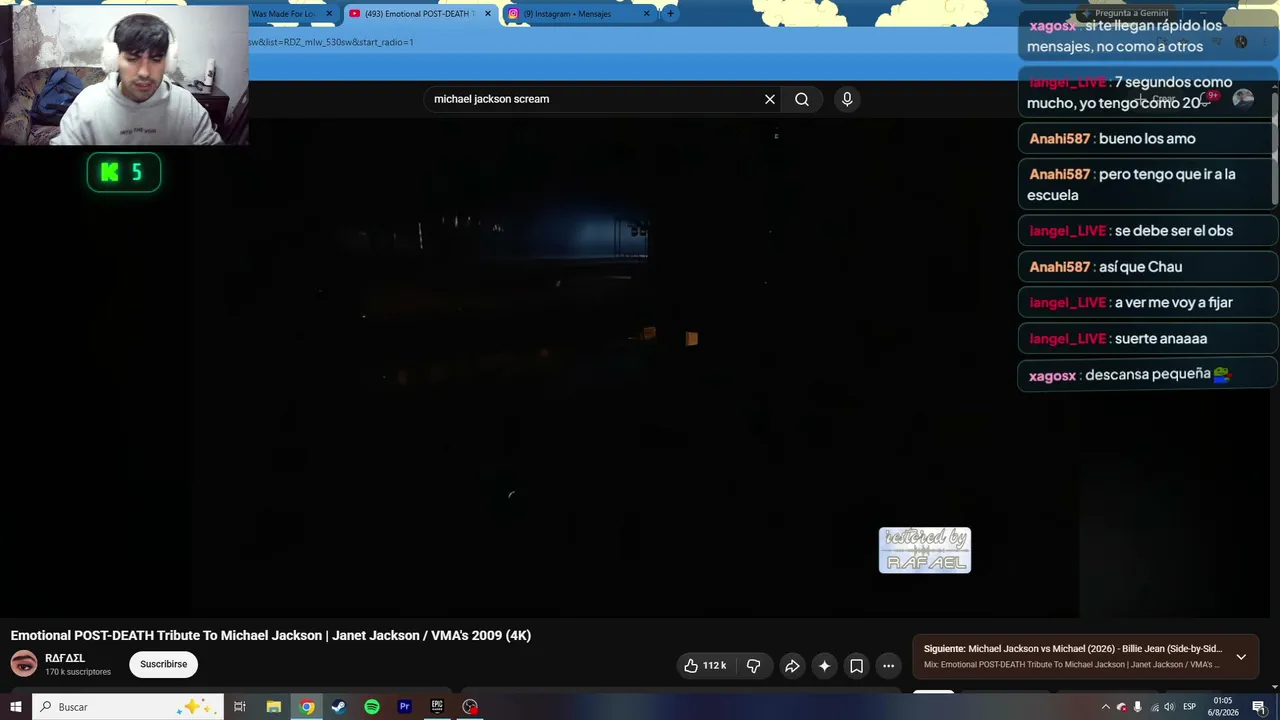Open Adobe Premiere Pro from the taskbar
1280x720 pixels.
pos(405,707)
